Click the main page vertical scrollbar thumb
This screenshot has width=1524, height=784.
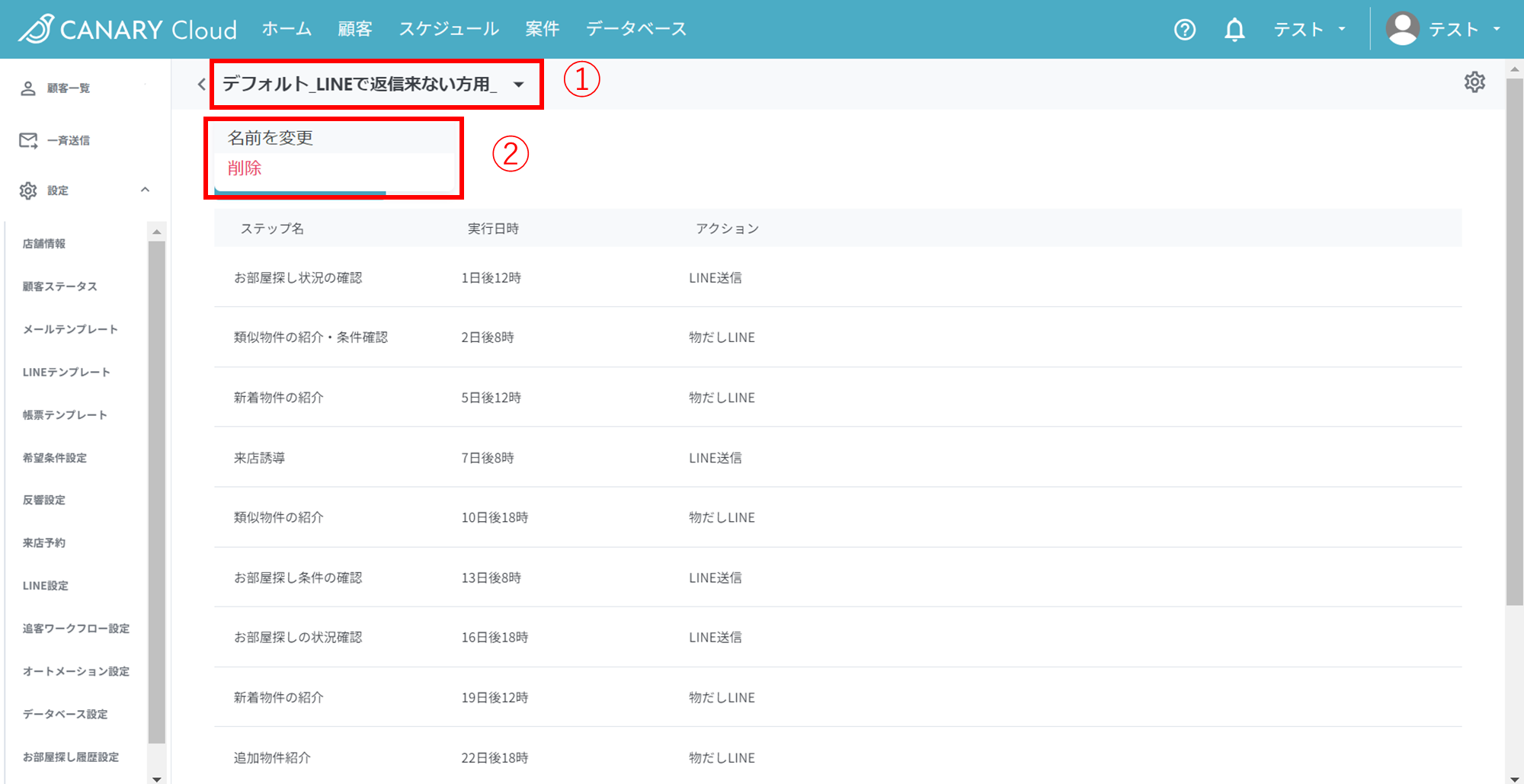point(1515,341)
